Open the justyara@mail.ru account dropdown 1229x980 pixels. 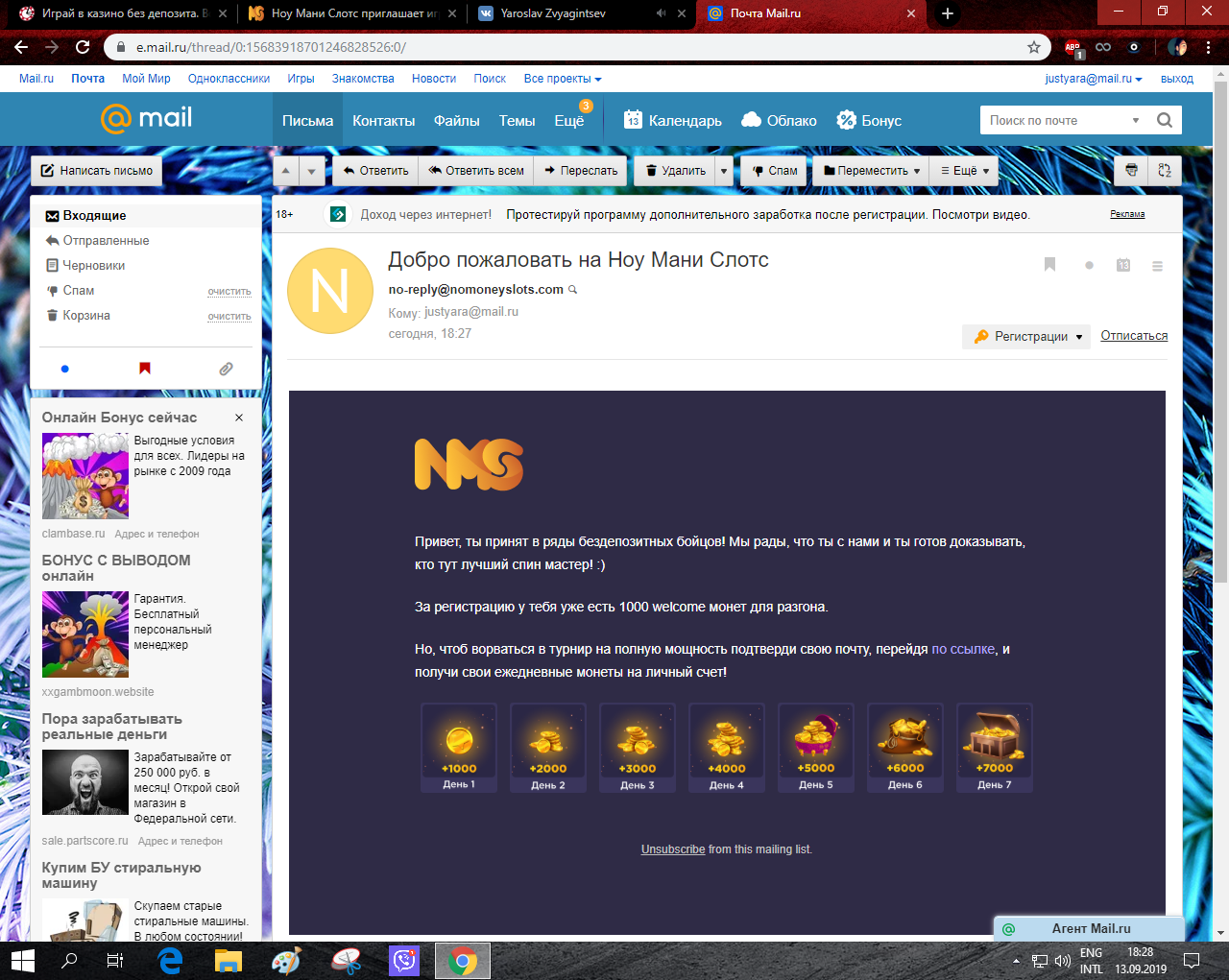click(1094, 79)
